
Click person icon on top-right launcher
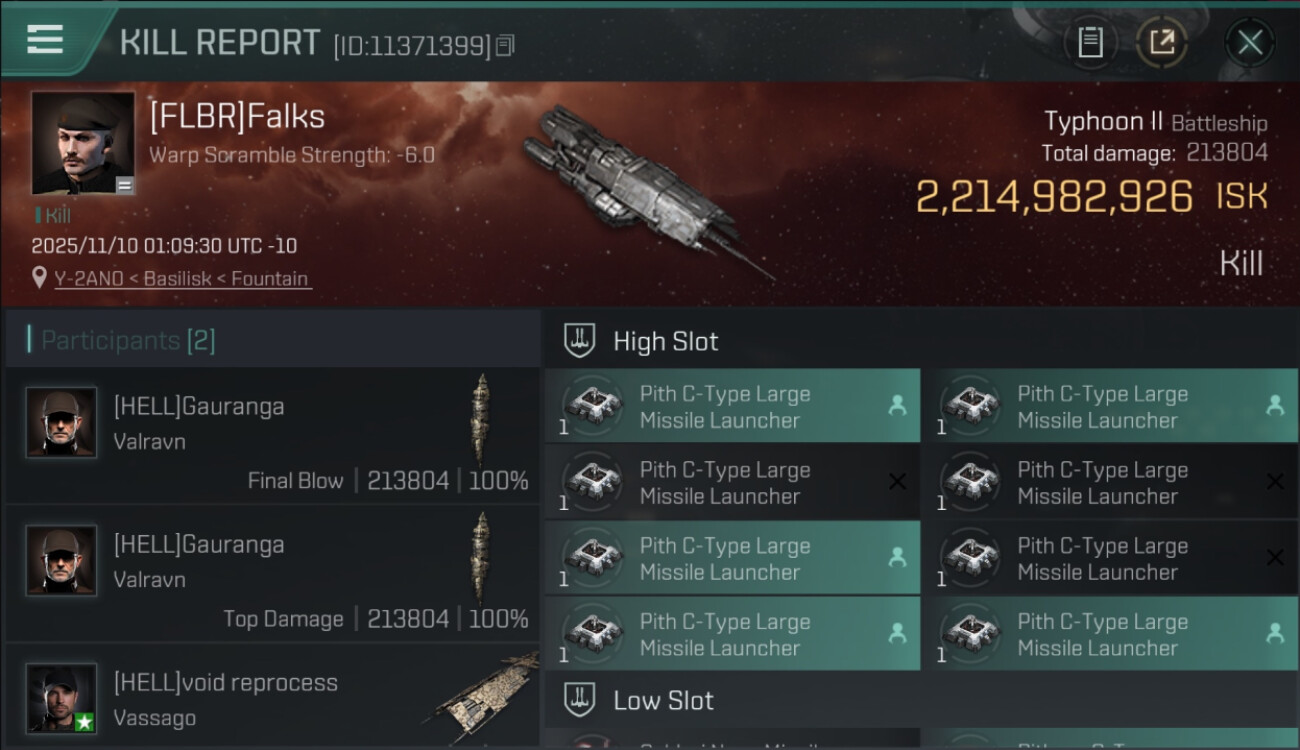pyautogui.click(x=1274, y=406)
